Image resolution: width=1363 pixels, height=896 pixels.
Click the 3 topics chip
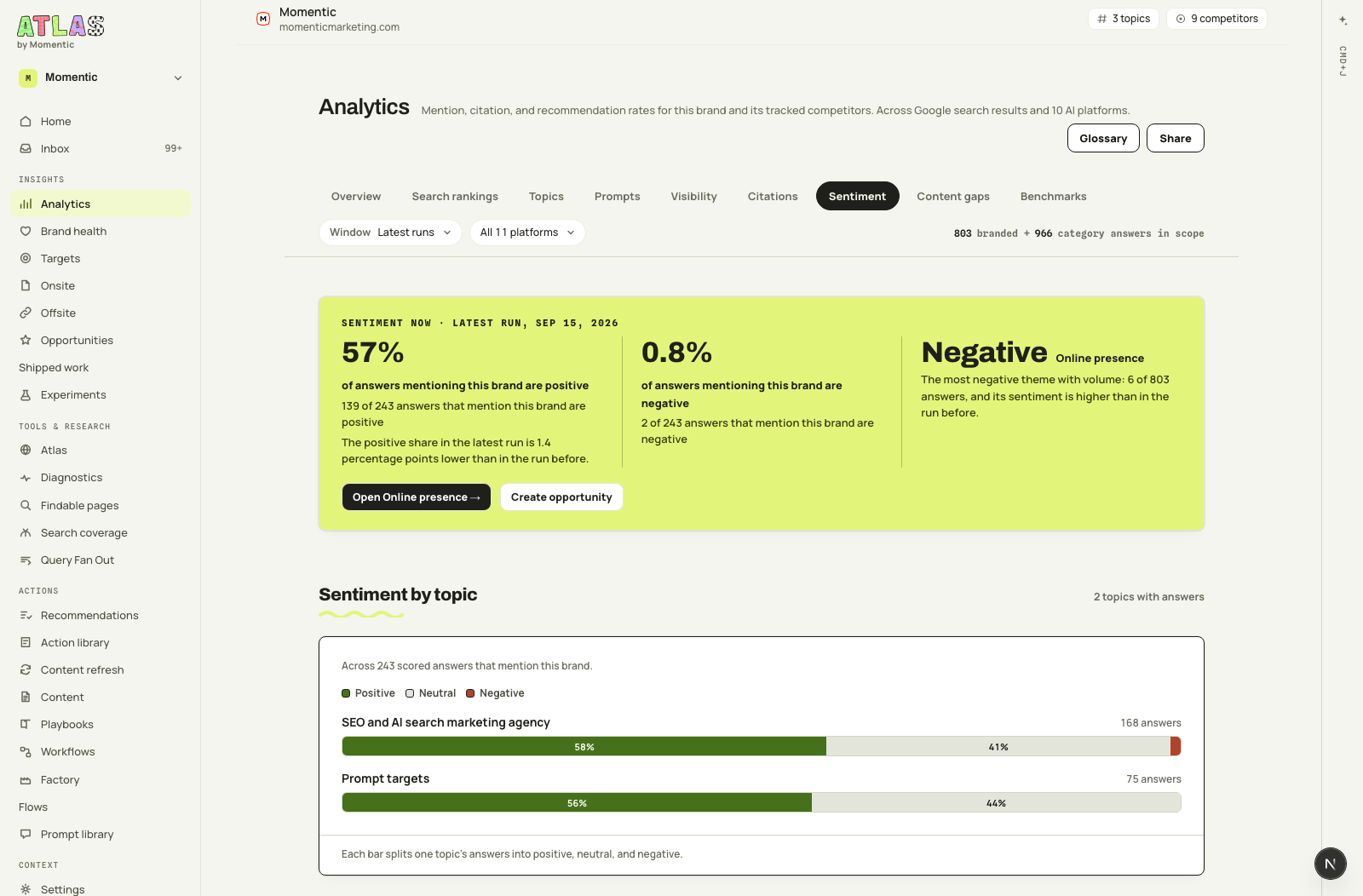1124,19
